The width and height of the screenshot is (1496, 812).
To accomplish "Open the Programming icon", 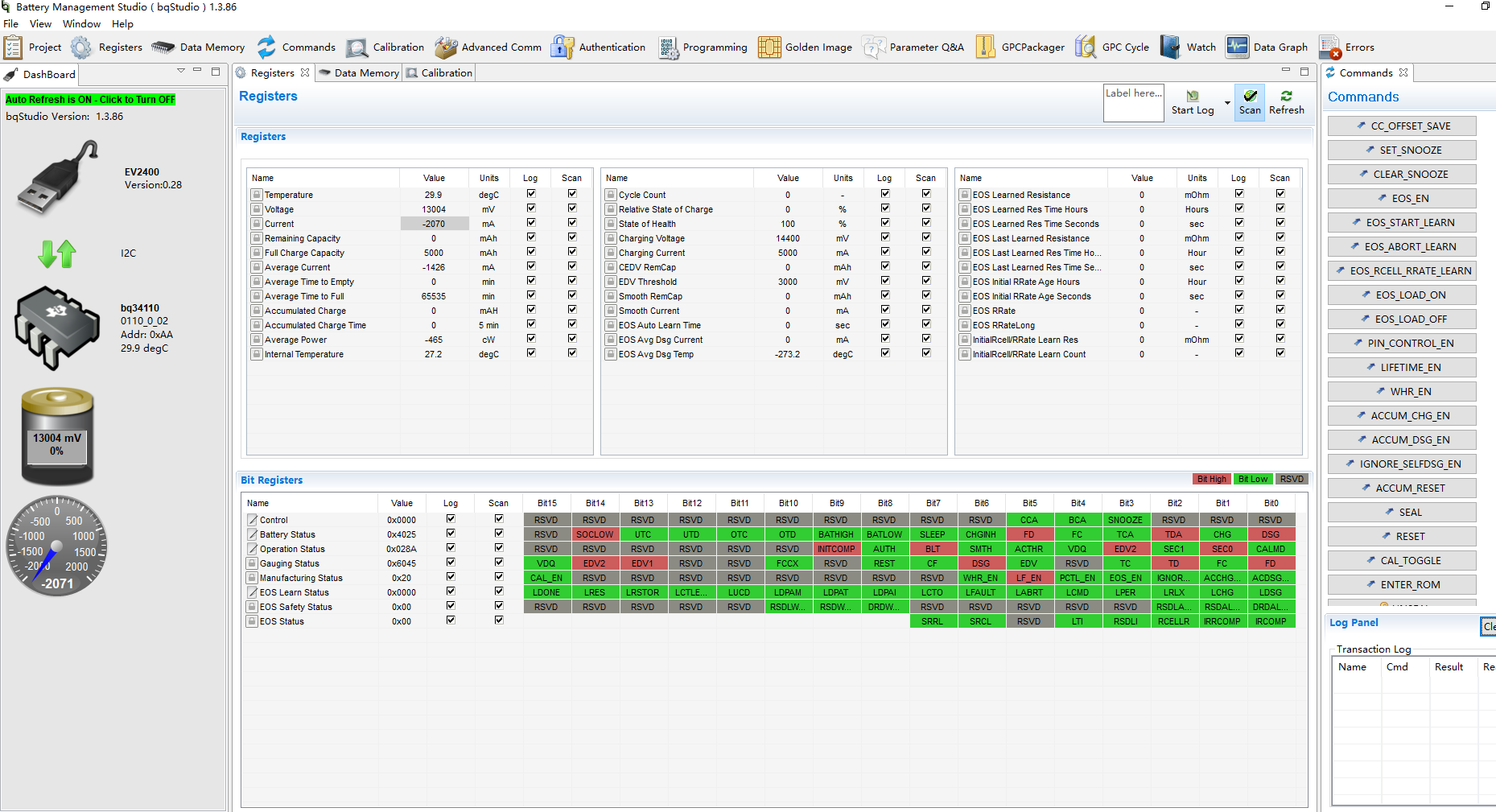I will [668, 47].
